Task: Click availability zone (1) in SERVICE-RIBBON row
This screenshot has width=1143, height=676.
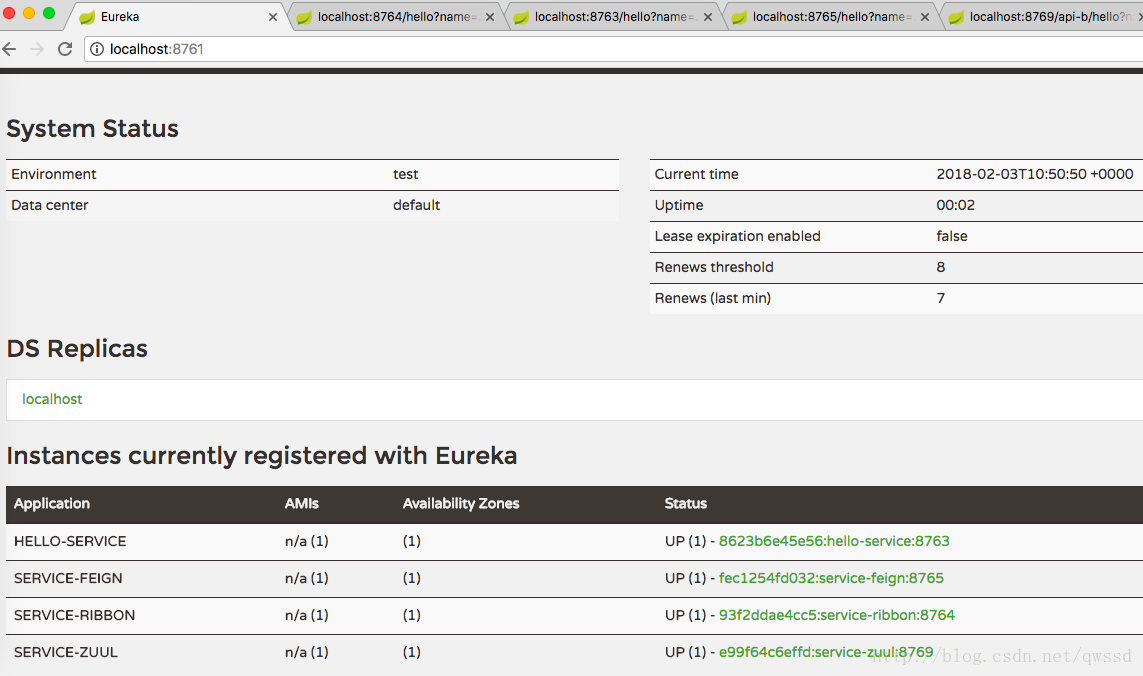Action: pyautogui.click(x=411, y=615)
